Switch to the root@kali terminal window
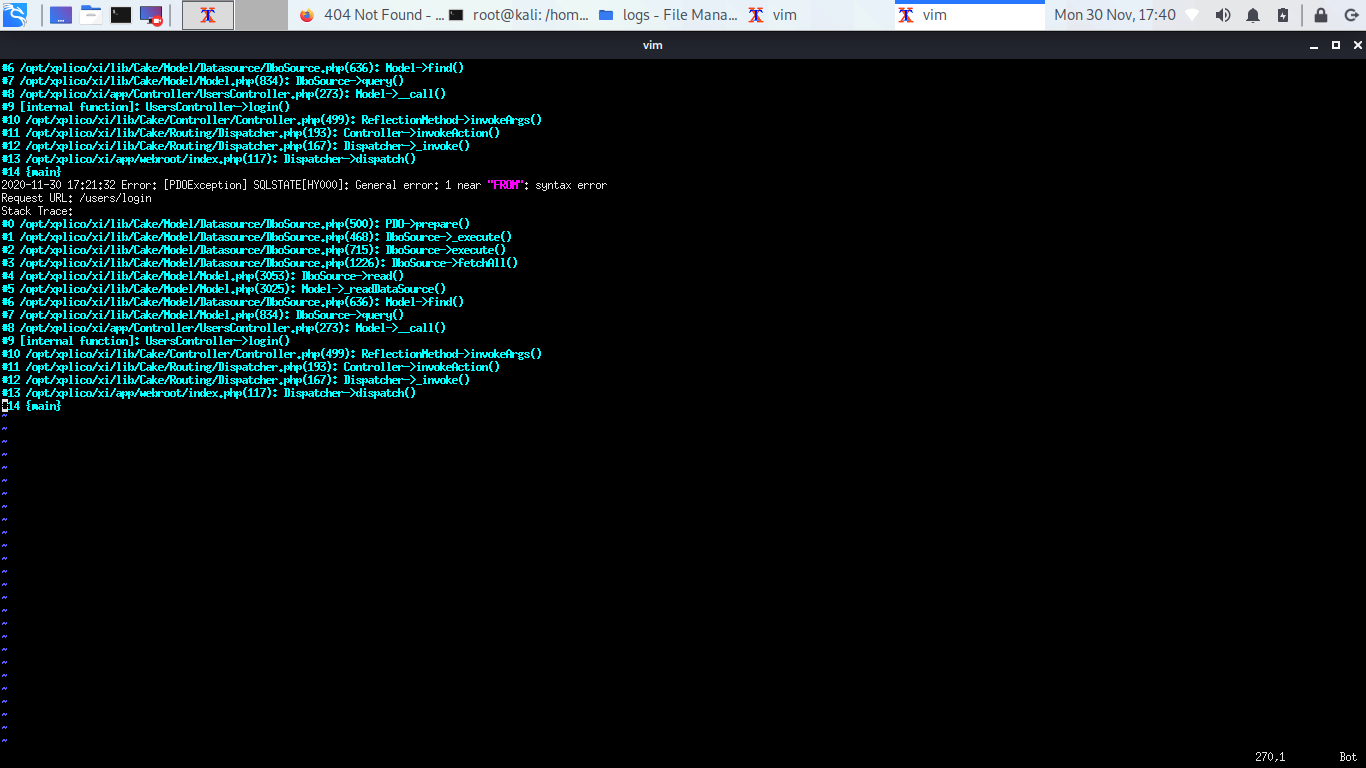The image size is (1366, 768). coord(516,15)
